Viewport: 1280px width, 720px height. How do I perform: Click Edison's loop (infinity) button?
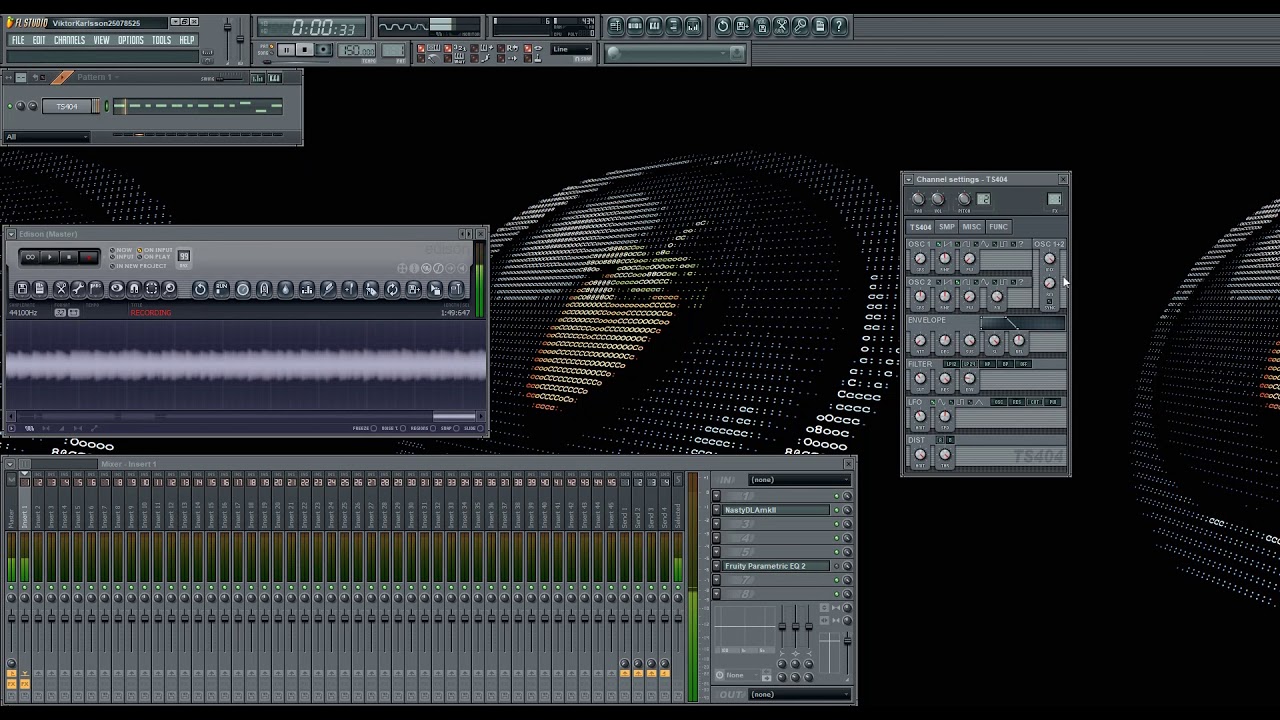click(x=30, y=258)
